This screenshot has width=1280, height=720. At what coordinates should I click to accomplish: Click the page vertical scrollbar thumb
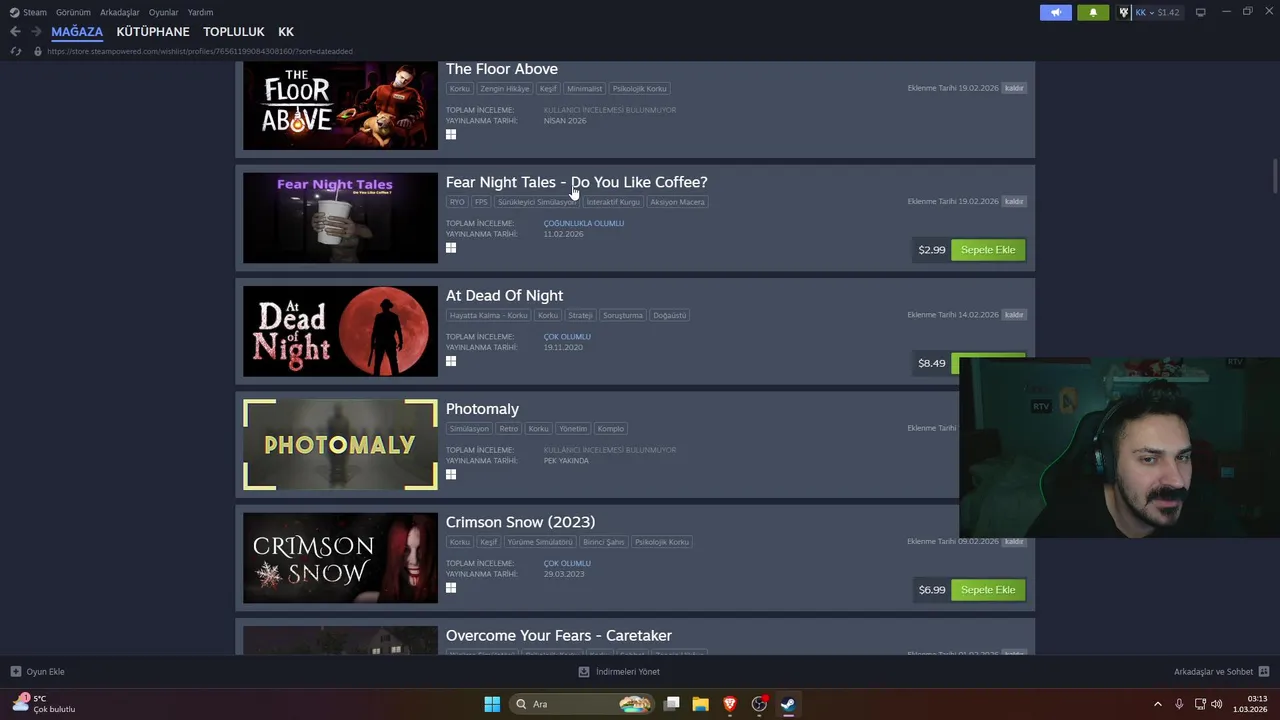click(1275, 178)
